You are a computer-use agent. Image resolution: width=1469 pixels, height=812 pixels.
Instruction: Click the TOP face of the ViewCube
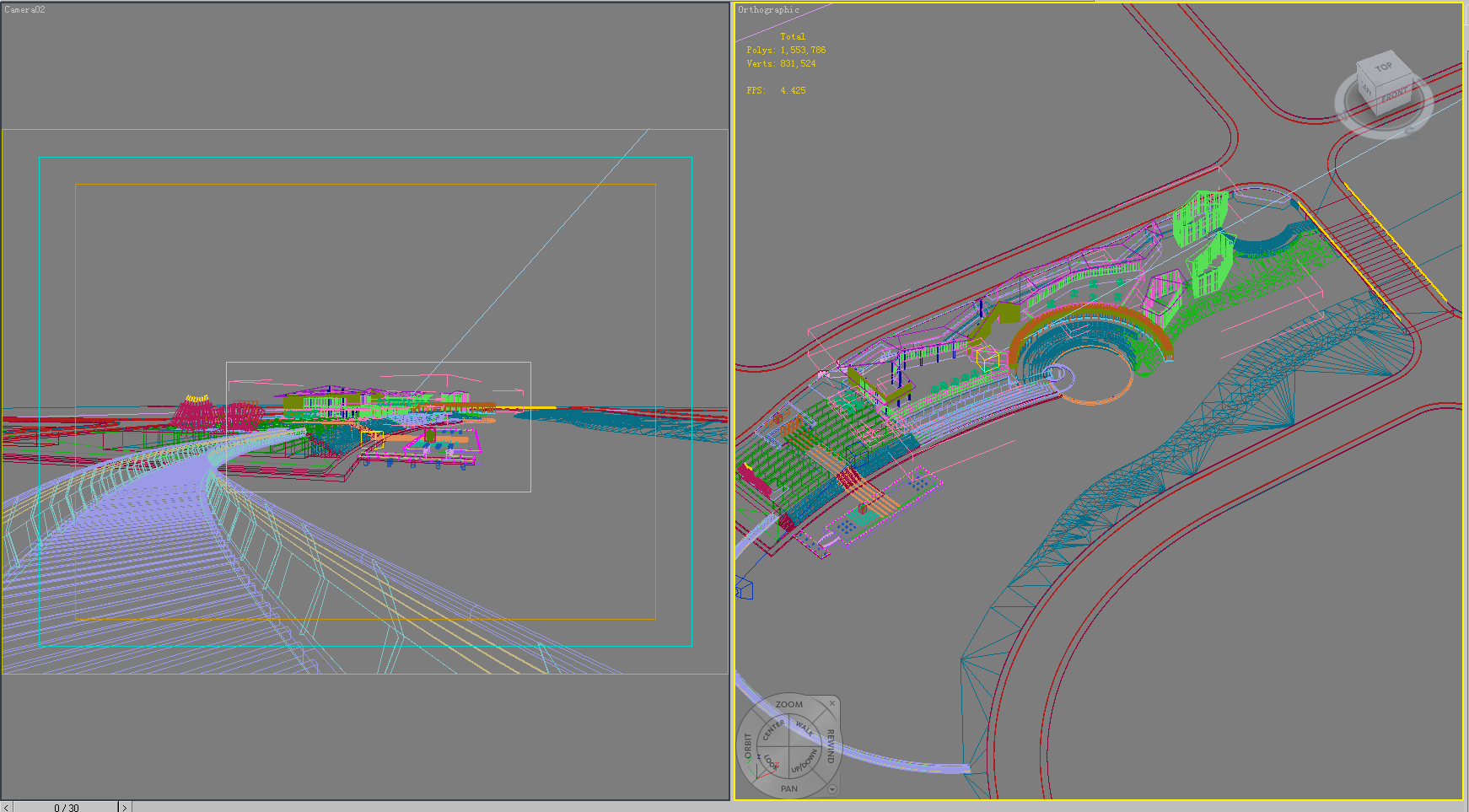click(1383, 67)
